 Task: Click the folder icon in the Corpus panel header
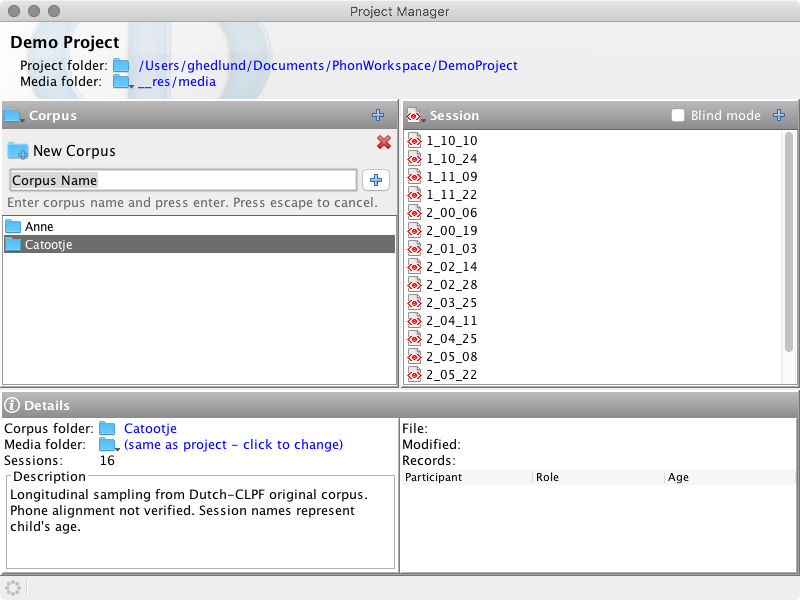[13, 115]
